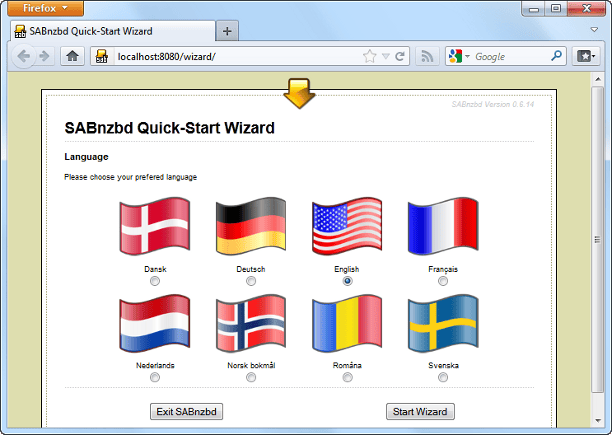
Task: Click the Româna language label
Action: point(347,366)
